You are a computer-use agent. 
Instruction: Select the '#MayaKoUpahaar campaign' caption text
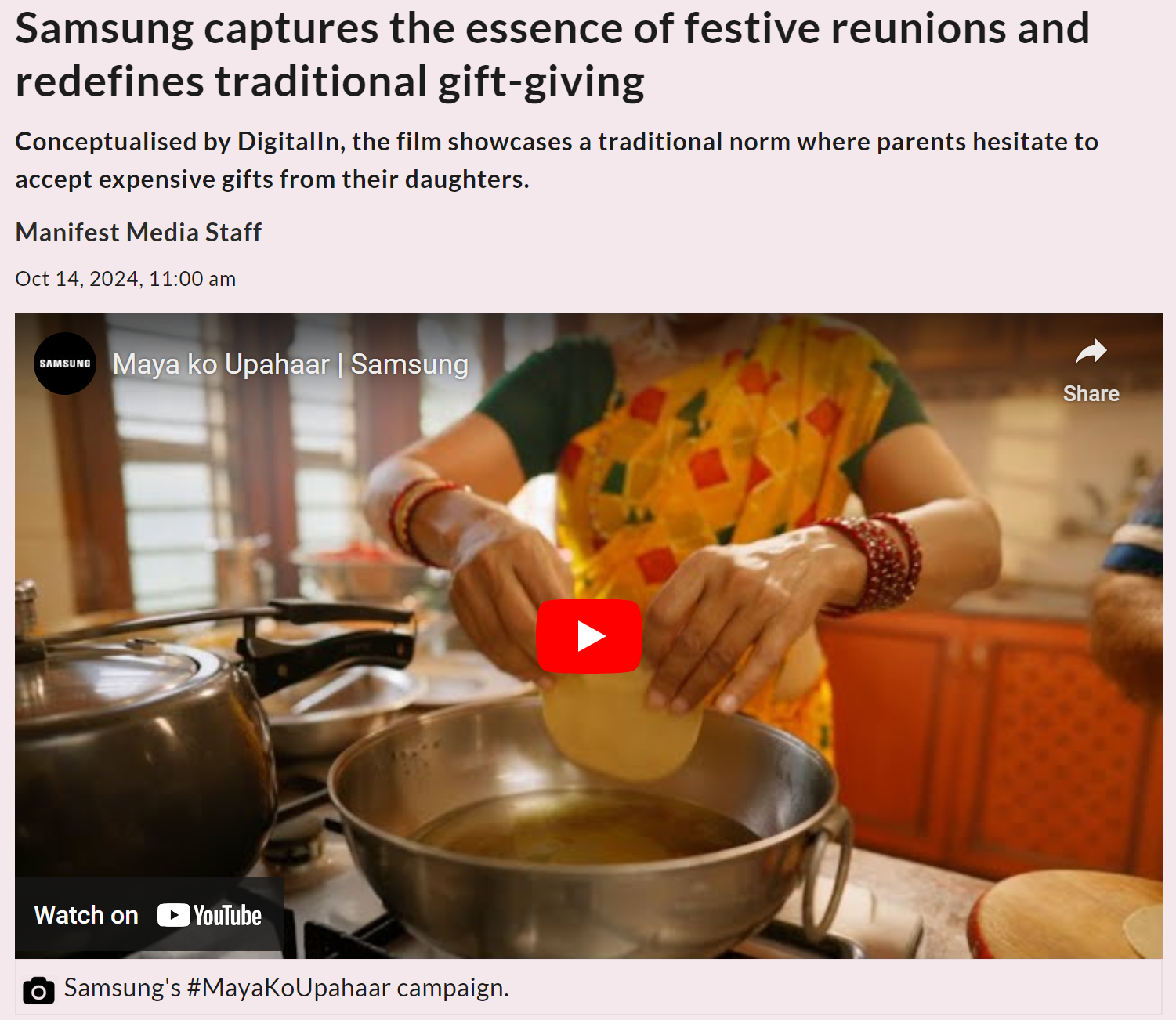tap(348, 988)
